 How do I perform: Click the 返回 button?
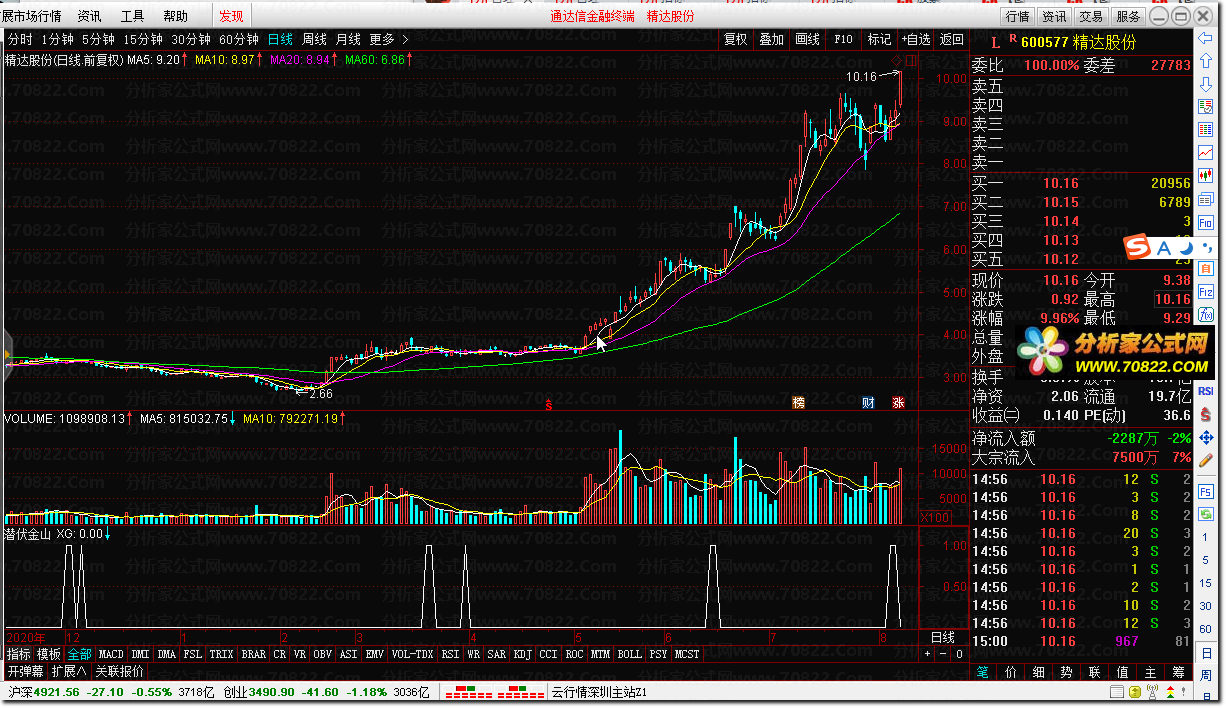pos(951,39)
